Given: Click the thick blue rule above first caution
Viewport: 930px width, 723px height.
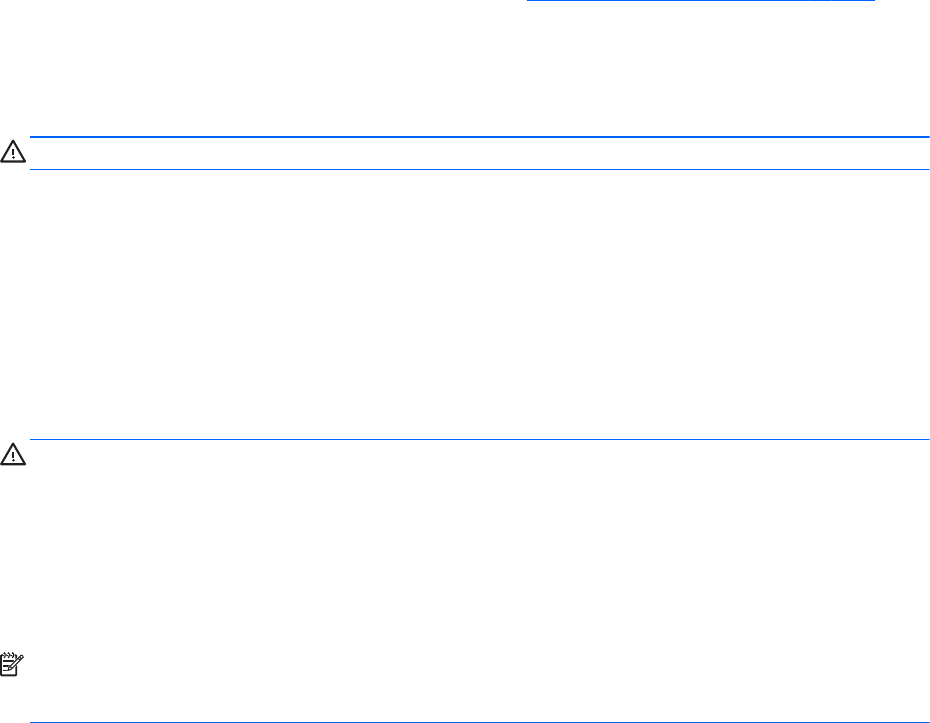Looking at the screenshot, I should coord(479,137).
